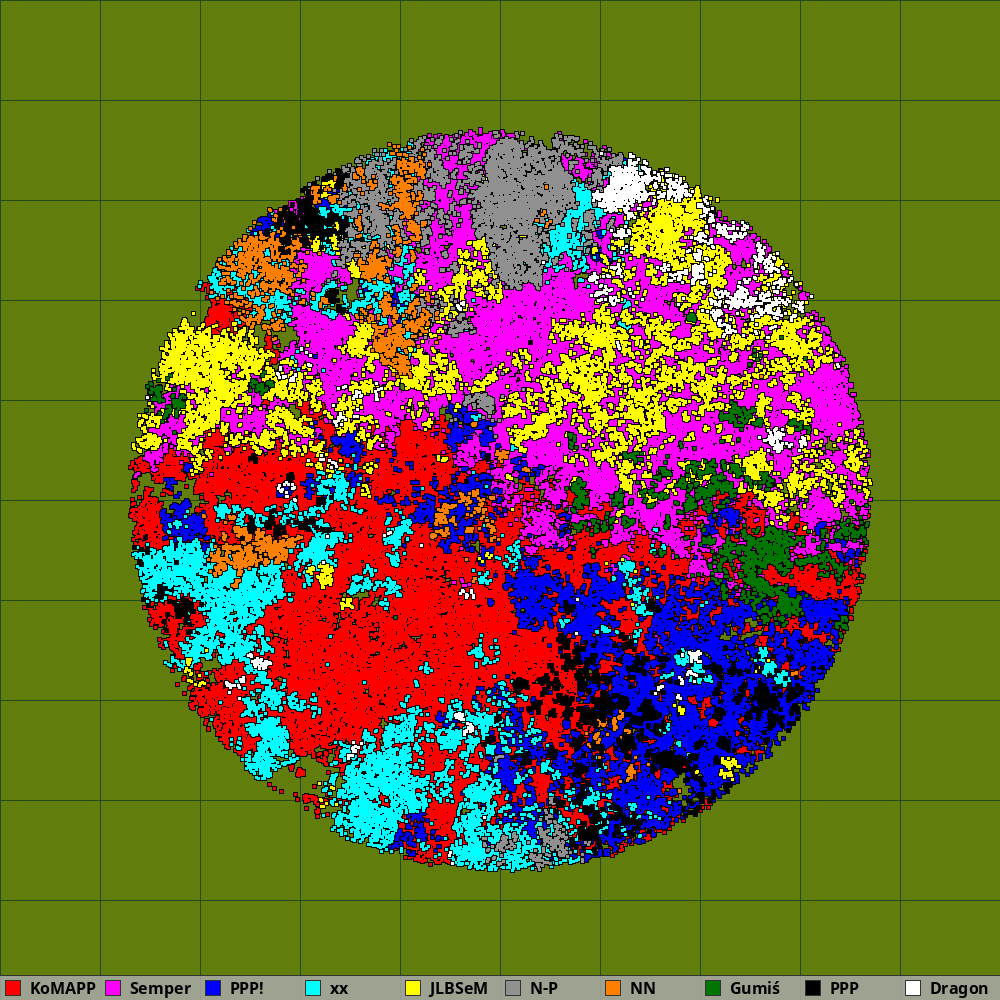Viewport: 1000px width, 1000px height.
Task: Click the Gumiś legend label
Action: click(755, 988)
